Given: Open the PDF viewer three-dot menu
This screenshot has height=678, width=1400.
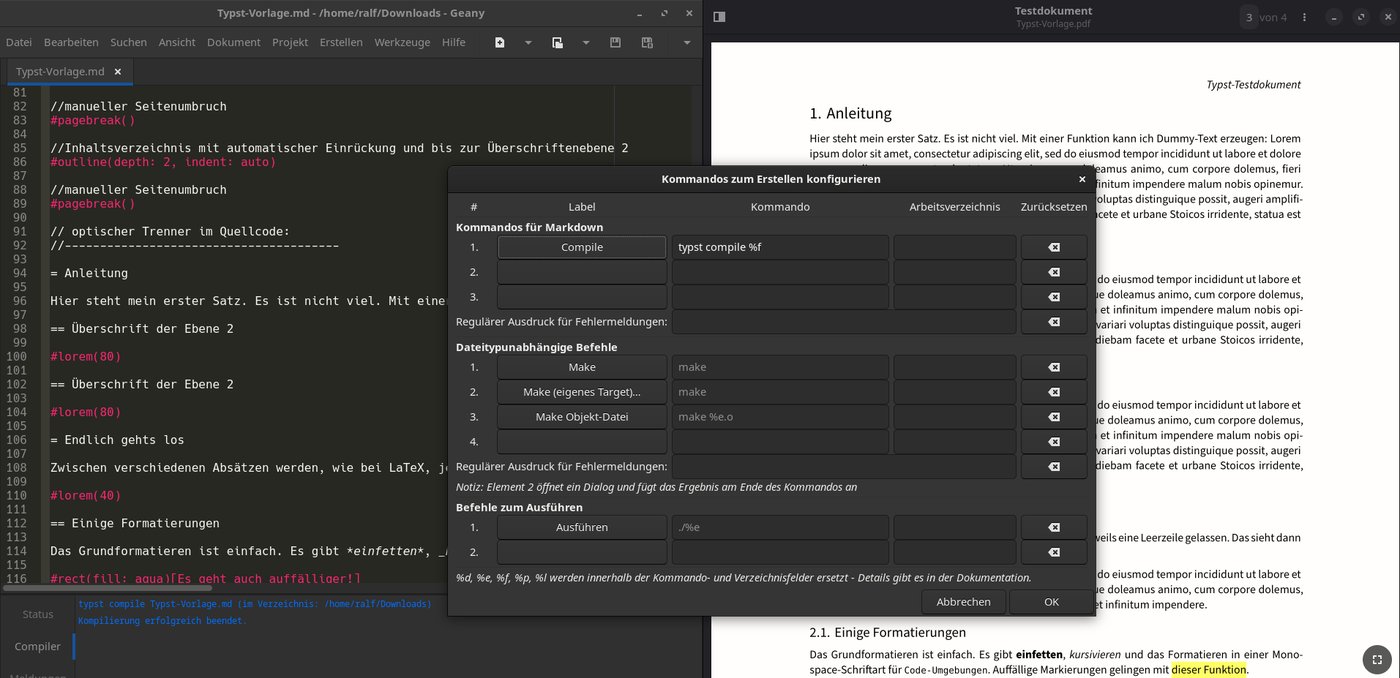Looking at the screenshot, I should (1305, 17).
